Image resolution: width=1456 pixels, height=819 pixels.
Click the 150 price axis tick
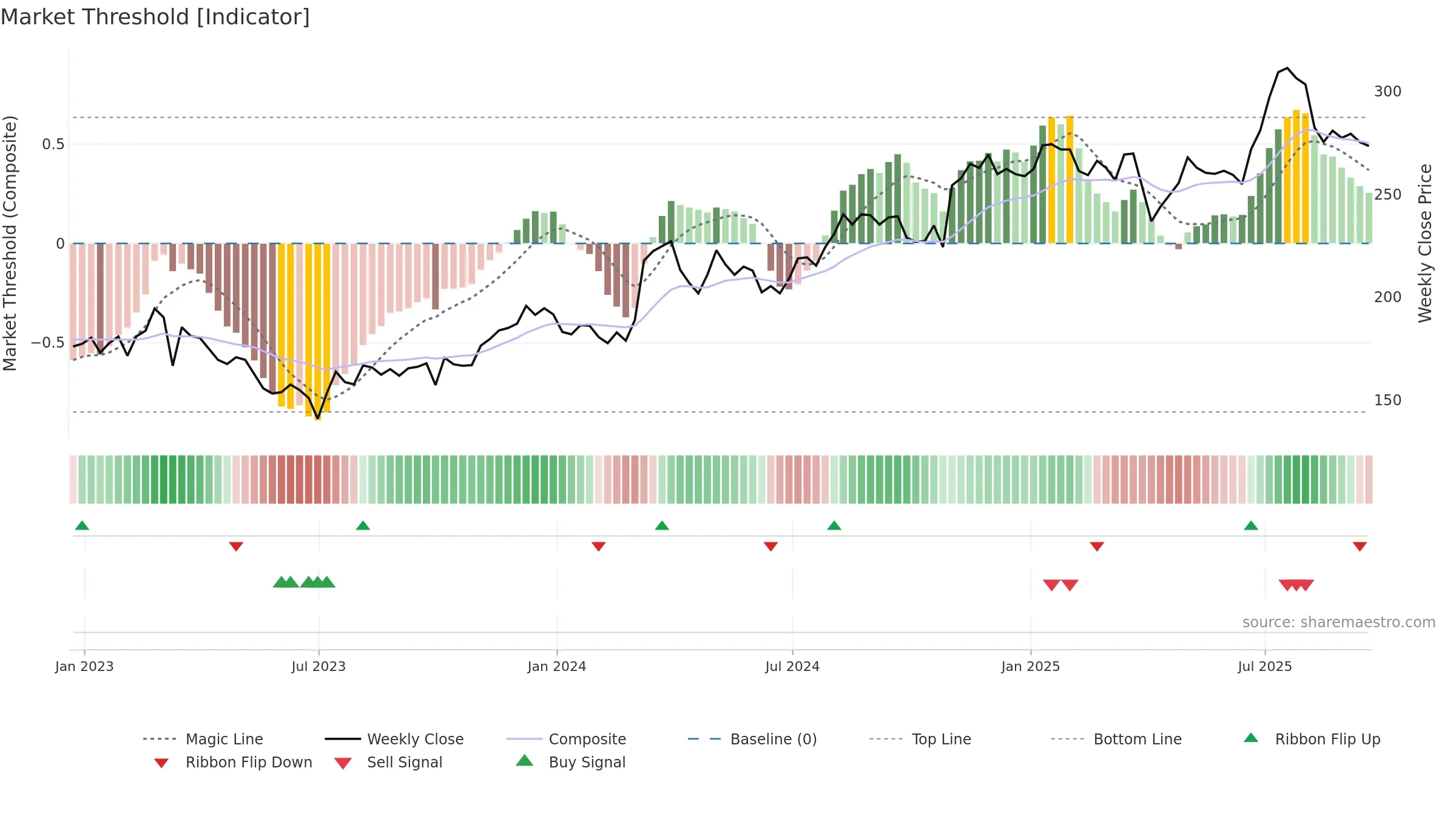[1388, 400]
